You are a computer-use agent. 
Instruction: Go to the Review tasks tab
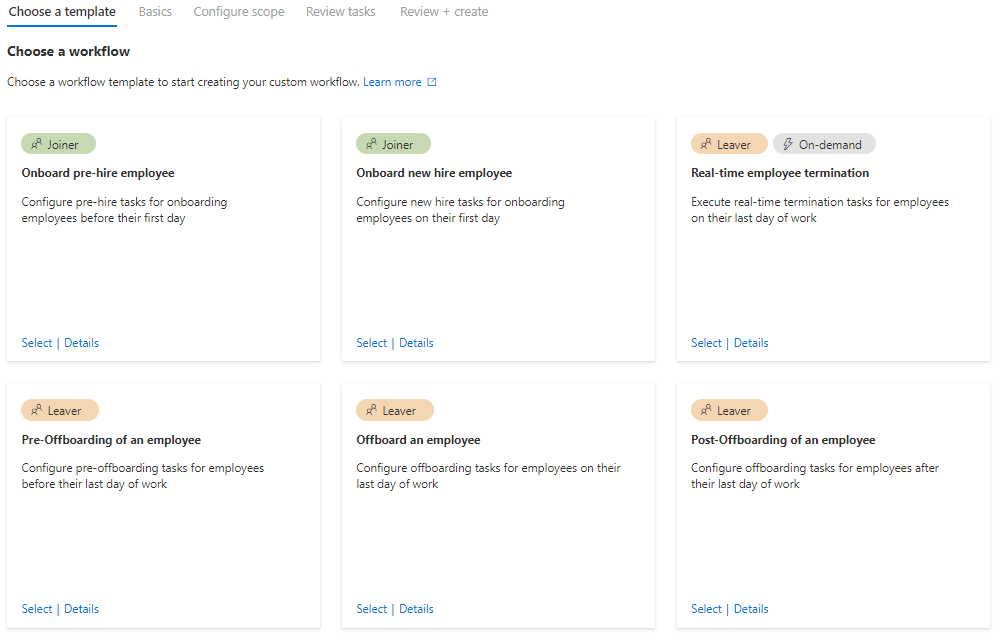(x=341, y=12)
